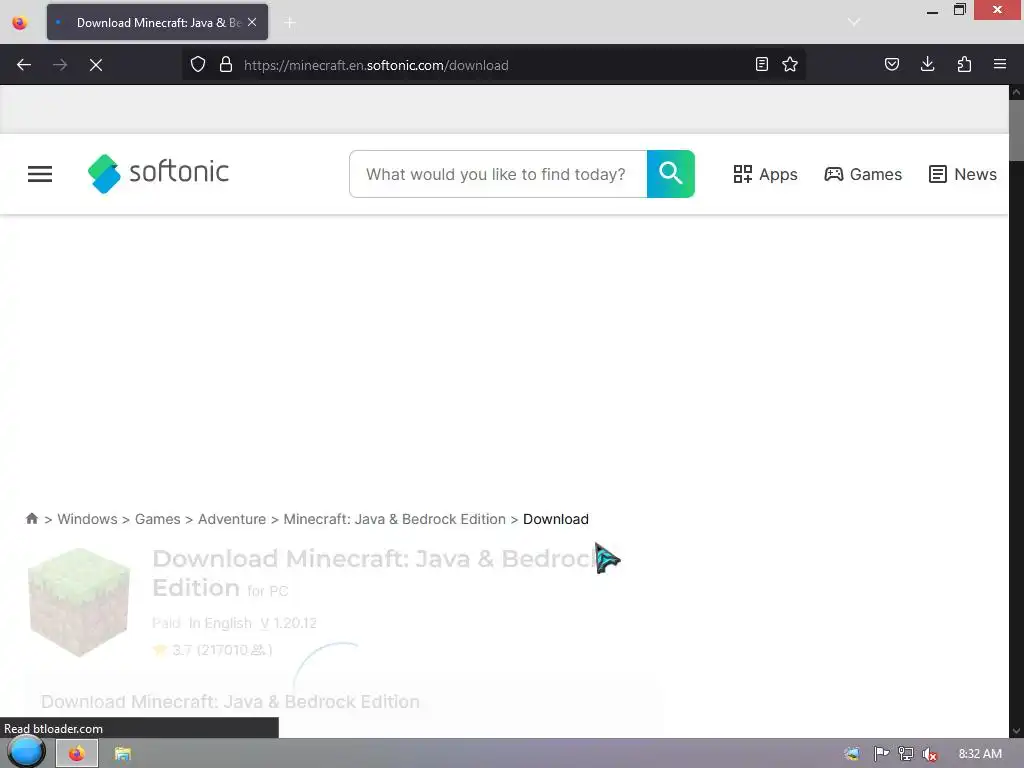
Task: Open the Firefox downloads panel
Action: click(928, 64)
